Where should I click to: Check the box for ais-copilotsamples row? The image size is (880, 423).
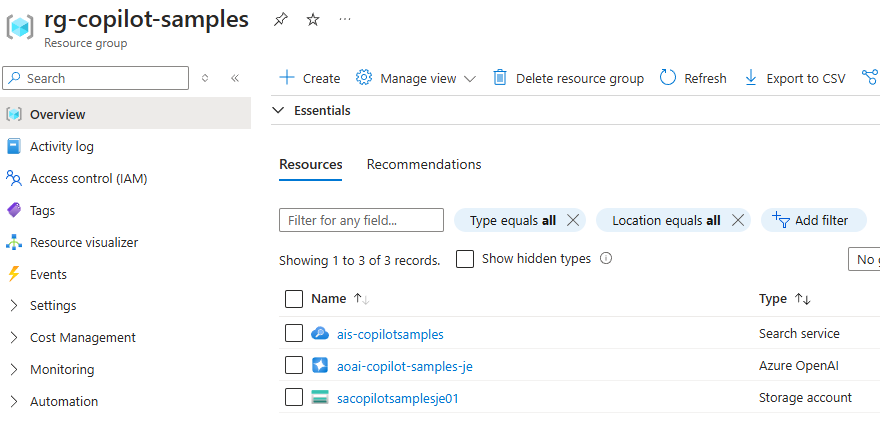tap(294, 334)
